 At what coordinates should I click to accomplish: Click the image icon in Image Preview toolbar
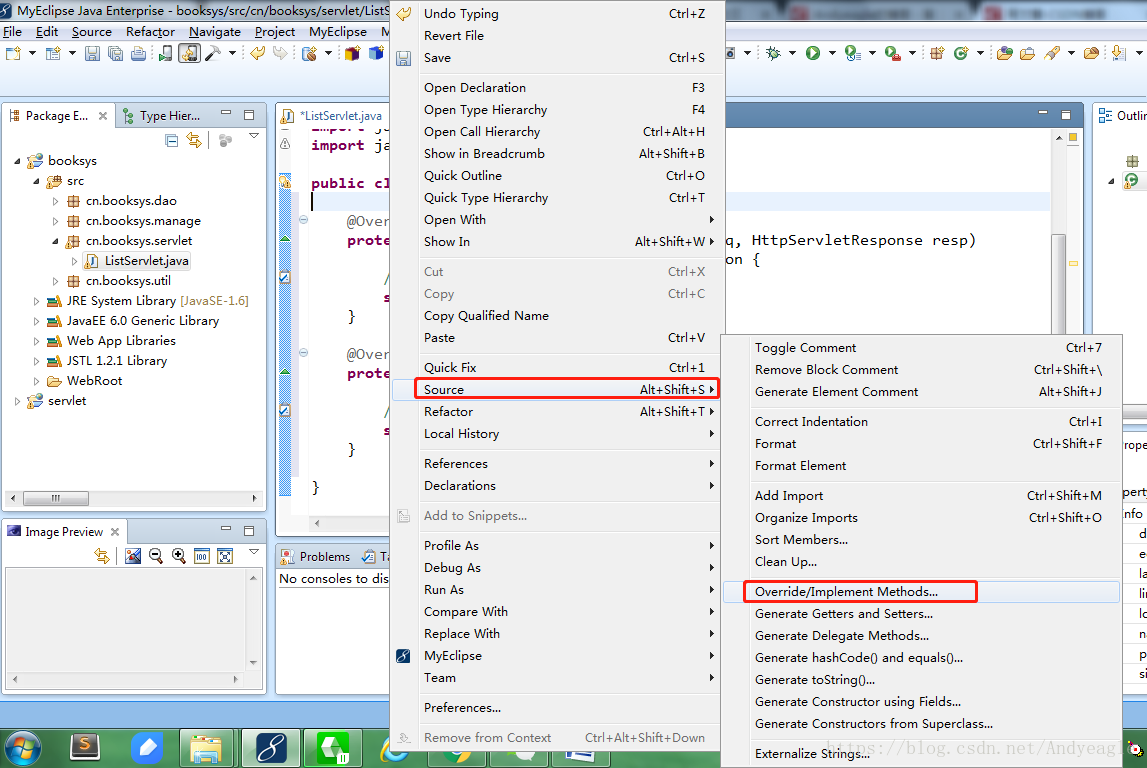[x=132, y=556]
